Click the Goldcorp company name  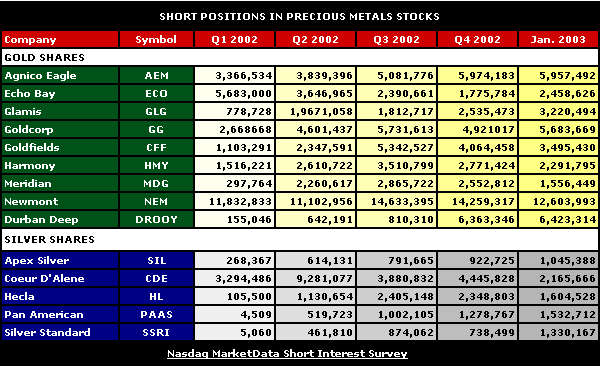coord(29,129)
